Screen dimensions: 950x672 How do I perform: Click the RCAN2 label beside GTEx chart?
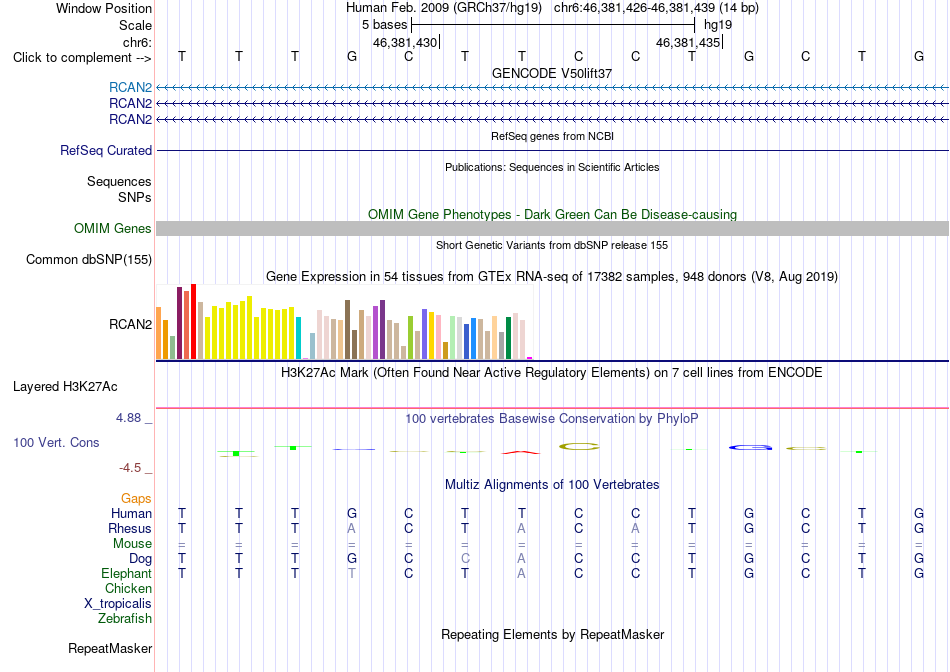(x=130, y=324)
